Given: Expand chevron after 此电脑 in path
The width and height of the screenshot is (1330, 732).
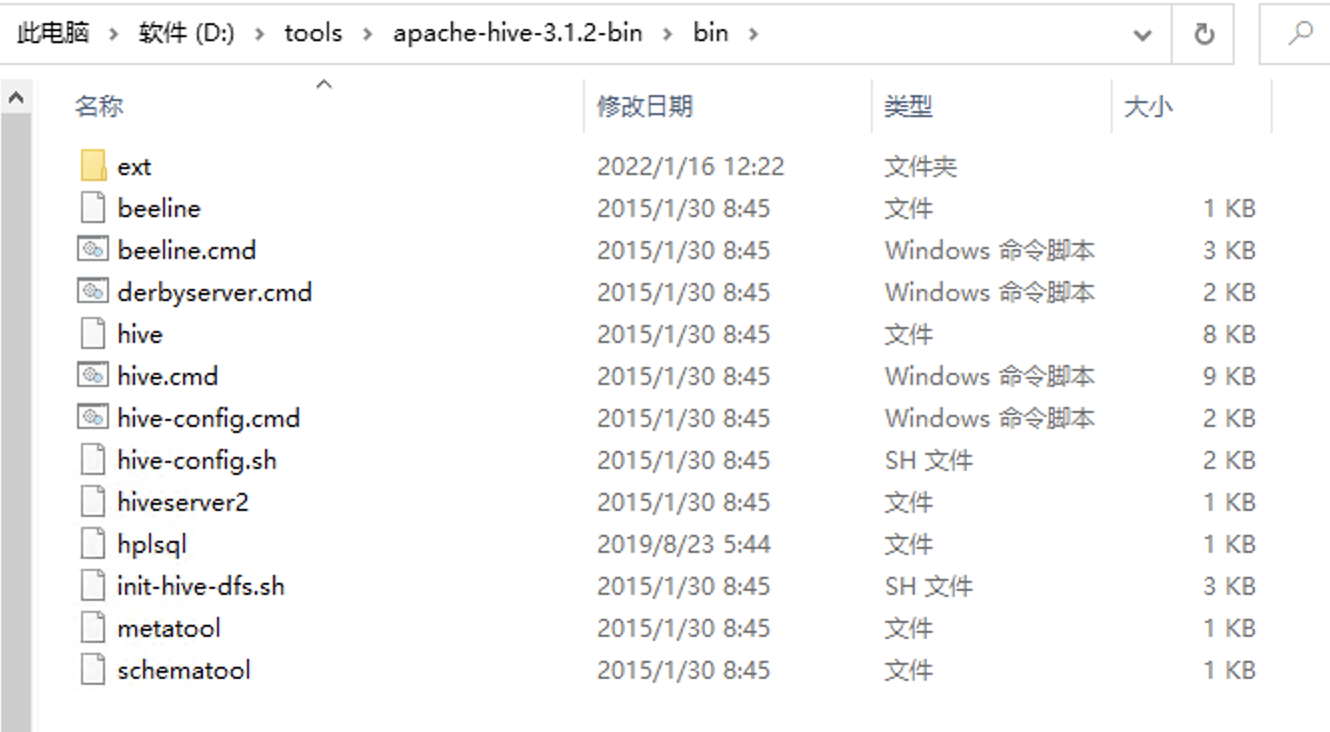Looking at the screenshot, I should click(x=114, y=34).
